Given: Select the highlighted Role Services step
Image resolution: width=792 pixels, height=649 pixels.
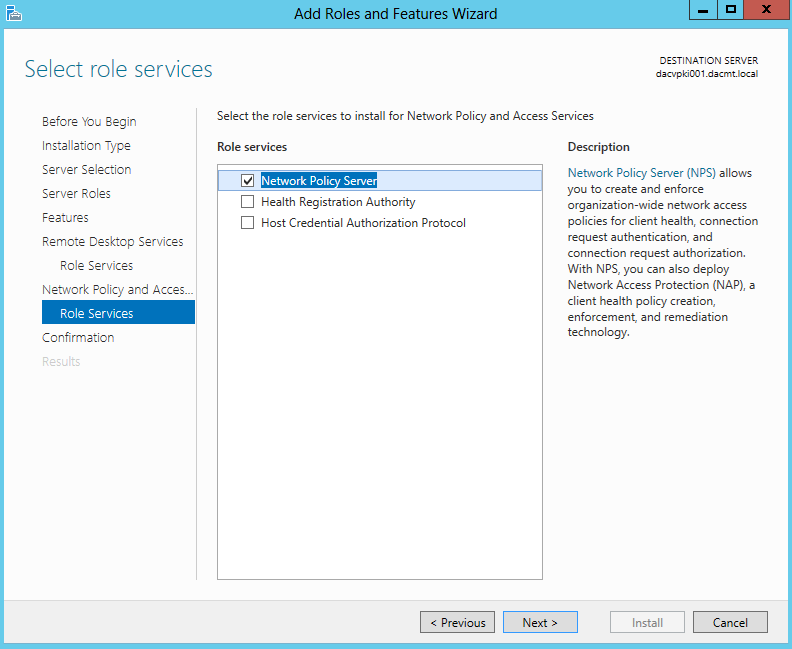Looking at the screenshot, I should click(118, 313).
